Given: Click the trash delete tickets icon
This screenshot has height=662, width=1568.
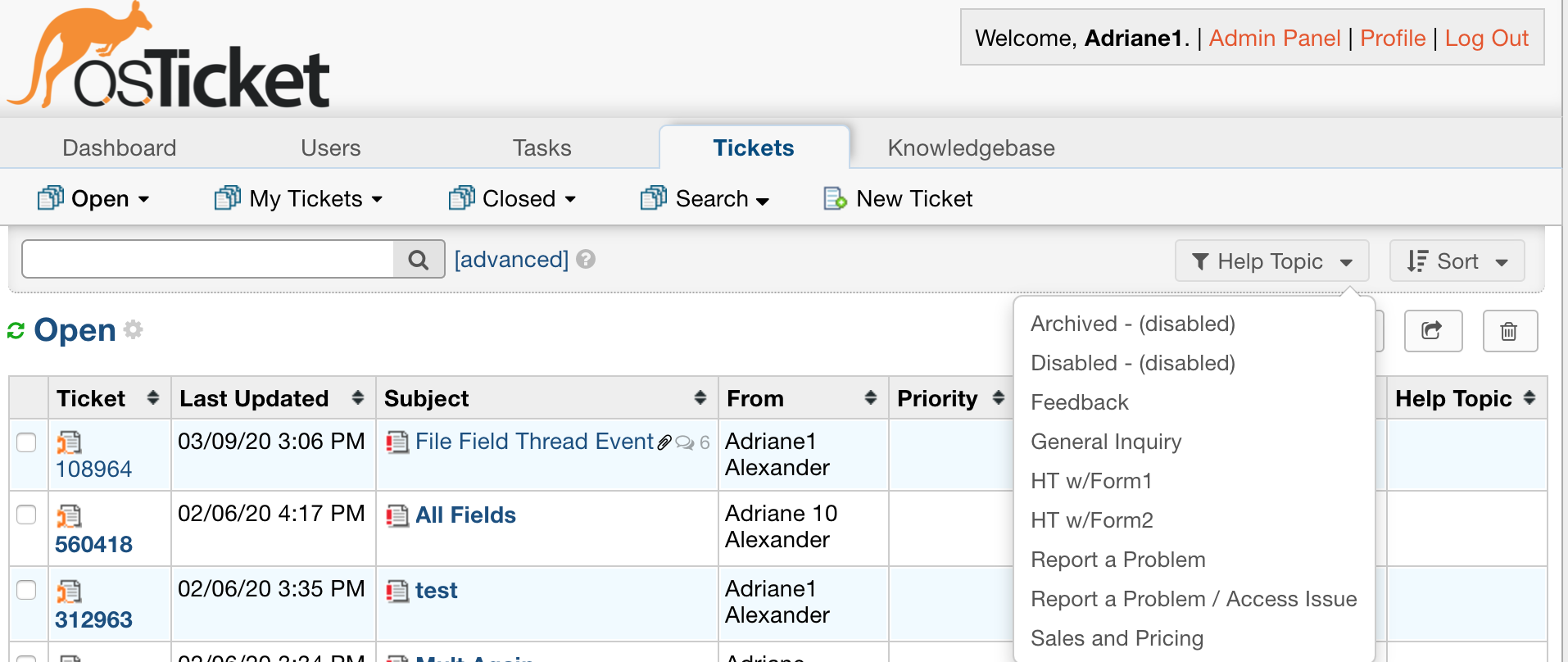Looking at the screenshot, I should coord(1509,331).
